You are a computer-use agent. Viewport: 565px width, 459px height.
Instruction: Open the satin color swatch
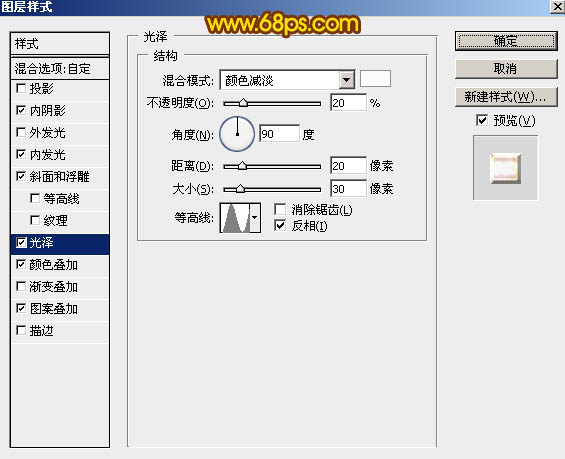(x=375, y=79)
